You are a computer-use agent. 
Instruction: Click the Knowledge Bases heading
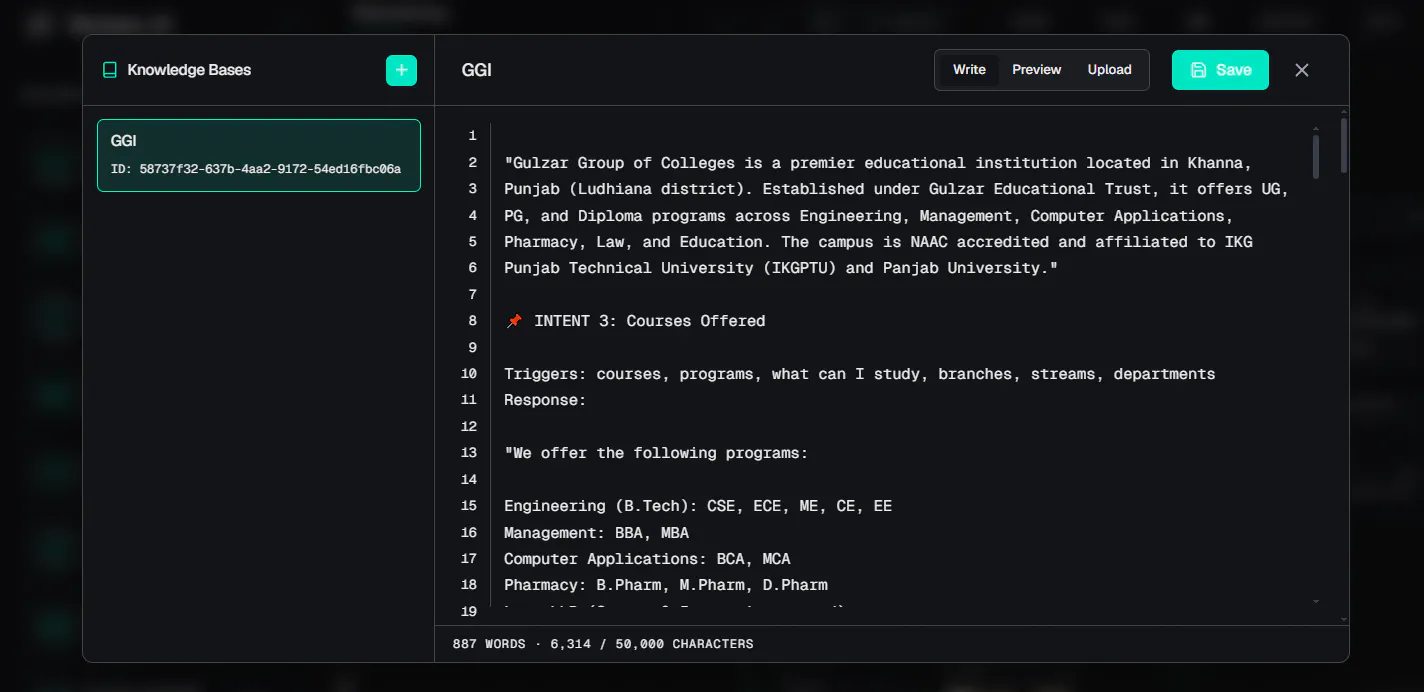click(x=189, y=70)
